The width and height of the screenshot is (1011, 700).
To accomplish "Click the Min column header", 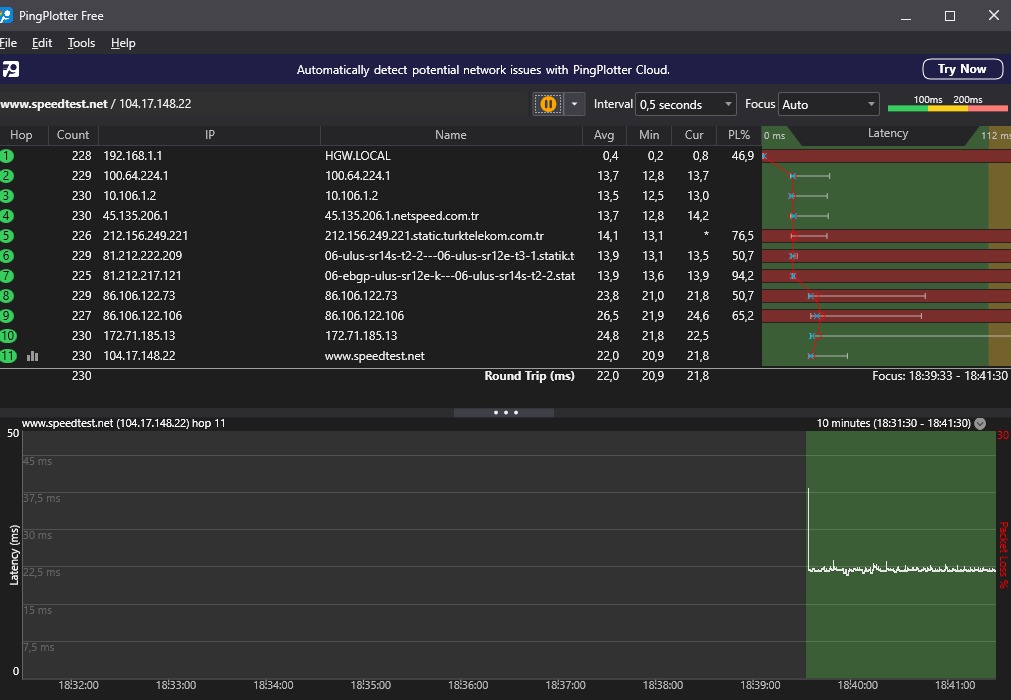I will point(649,135).
